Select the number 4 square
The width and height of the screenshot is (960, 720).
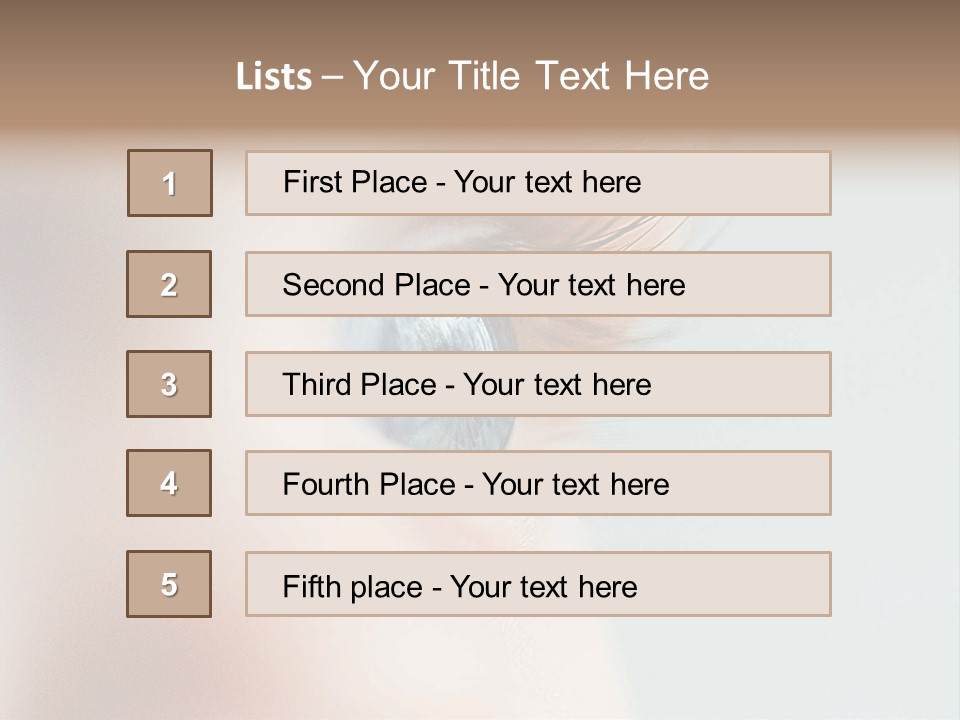click(x=169, y=483)
